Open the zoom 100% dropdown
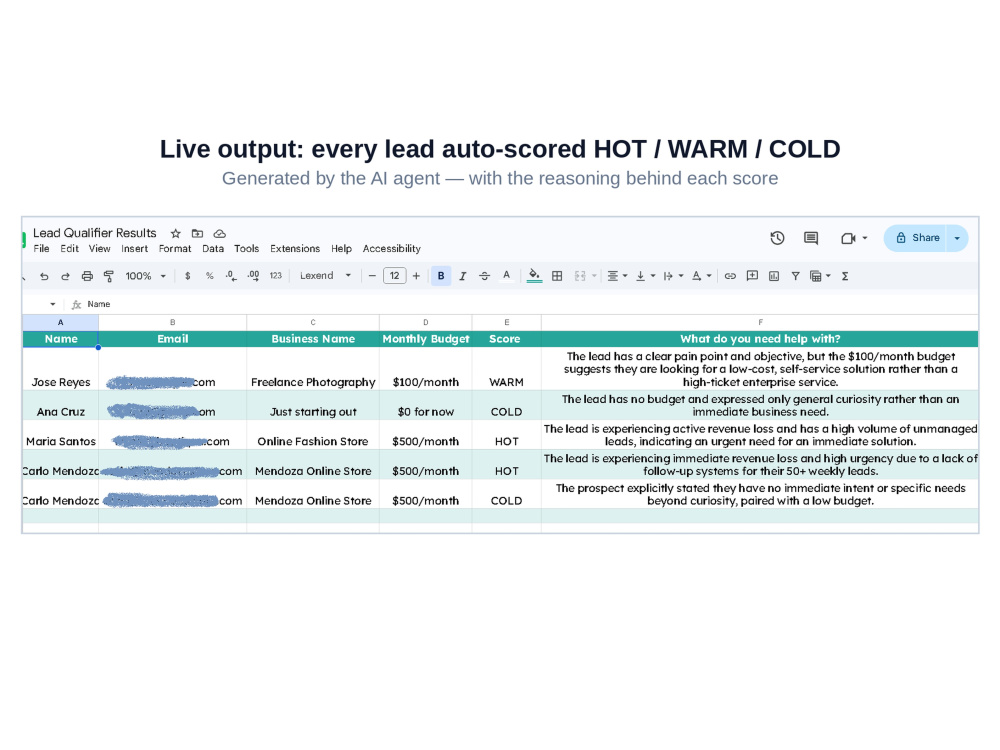The height and width of the screenshot is (750, 1000). pos(145,276)
